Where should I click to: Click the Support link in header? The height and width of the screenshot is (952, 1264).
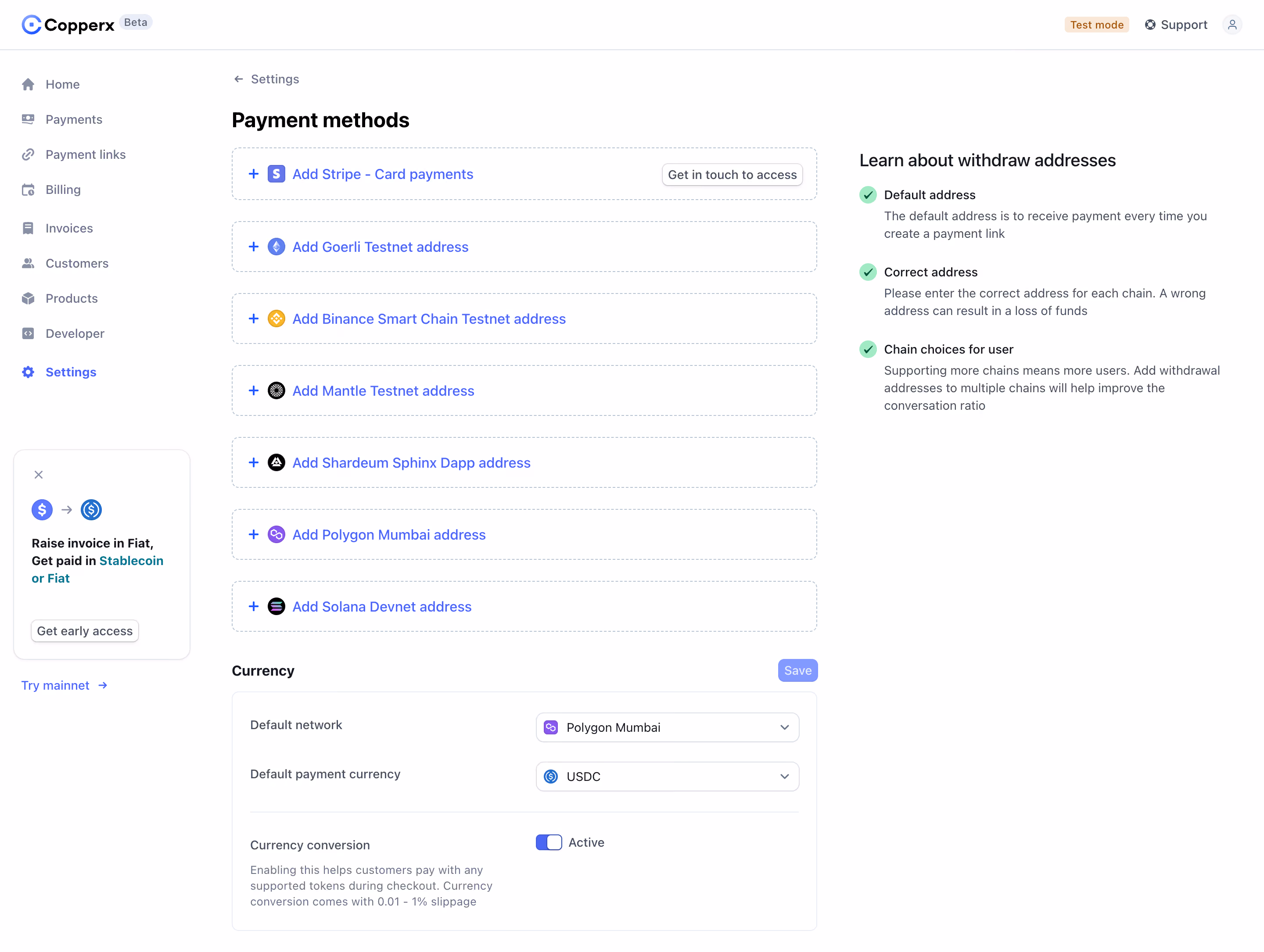1176,25
